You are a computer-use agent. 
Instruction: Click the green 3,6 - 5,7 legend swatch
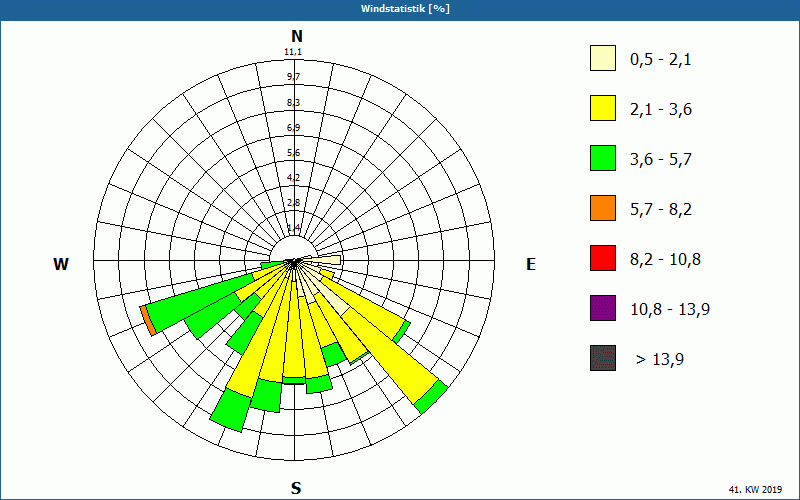(x=603, y=158)
